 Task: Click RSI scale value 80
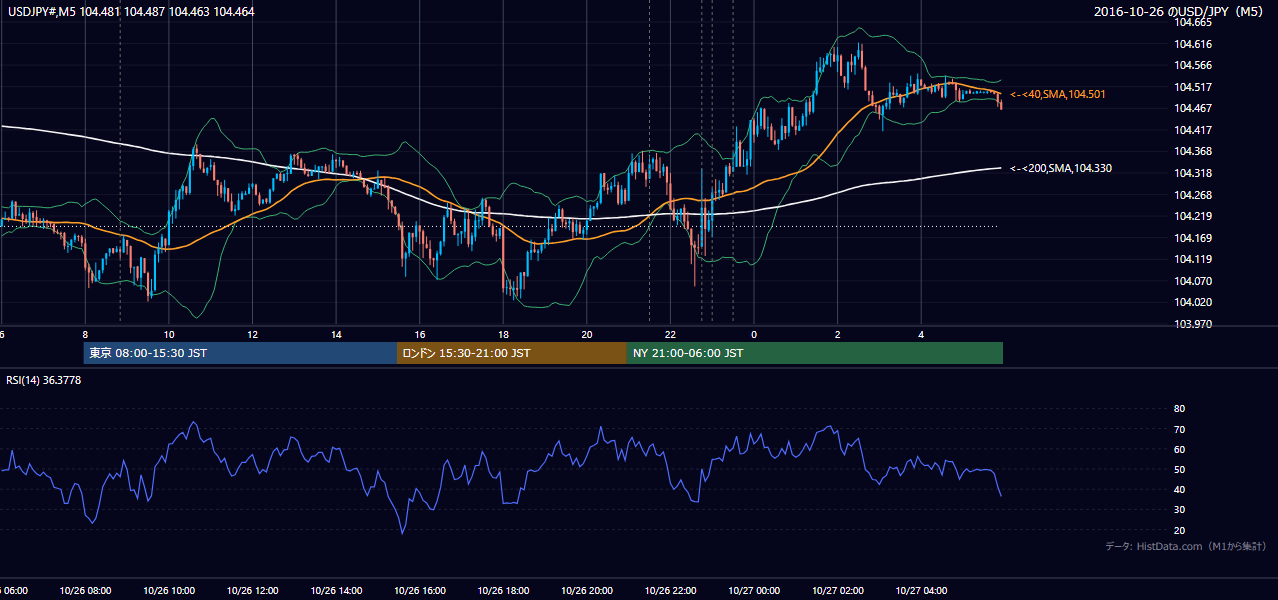1179,409
